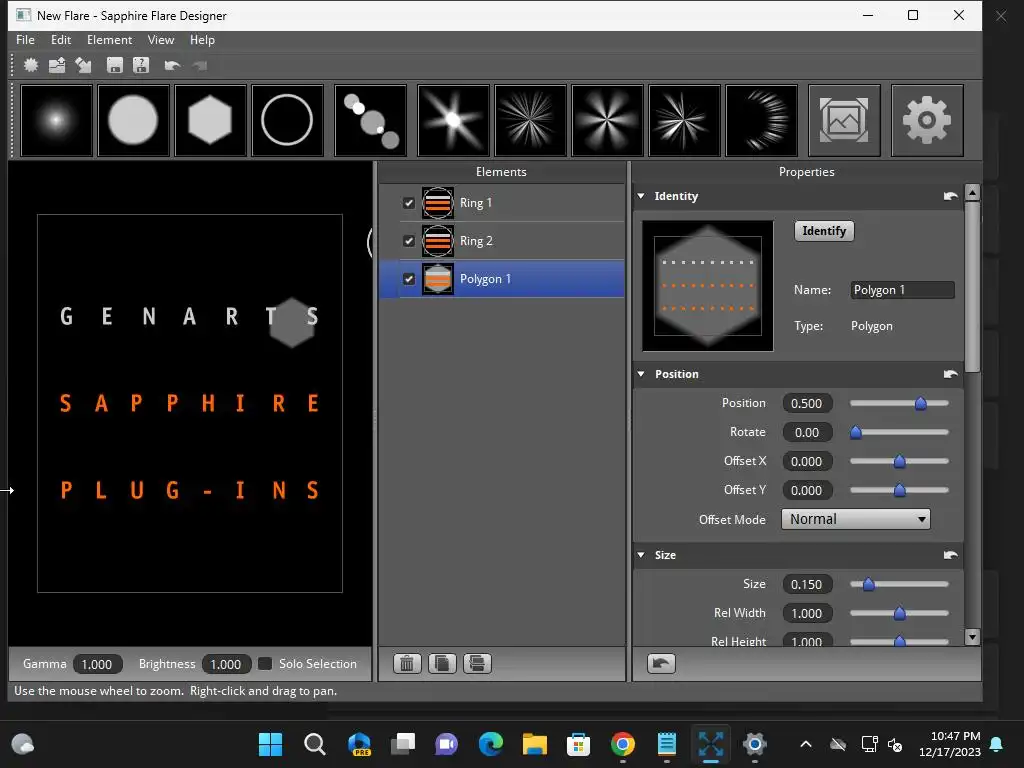Screen dimensions: 1024x768
Task: Reset the Identity section
Action: [x=951, y=196]
